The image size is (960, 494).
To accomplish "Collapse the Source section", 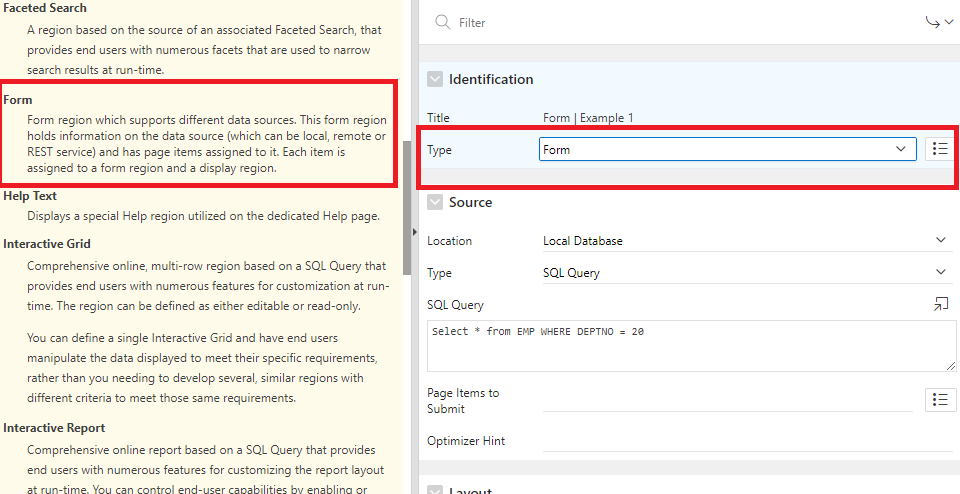I will [x=435, y=202].
